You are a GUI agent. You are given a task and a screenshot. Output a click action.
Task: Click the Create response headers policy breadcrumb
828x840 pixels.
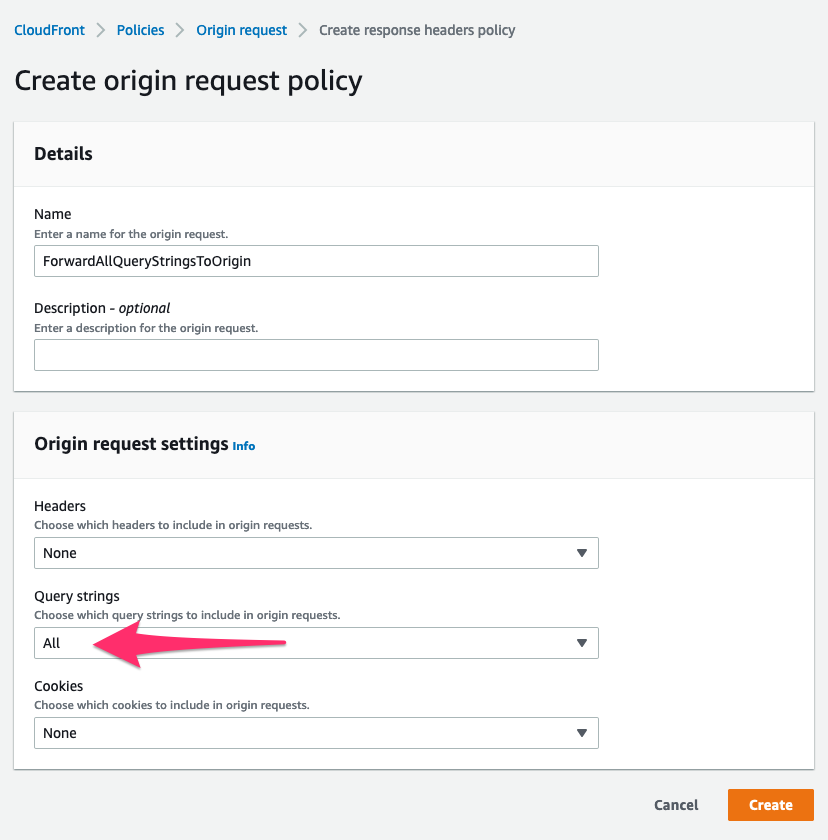coord(417,30)
